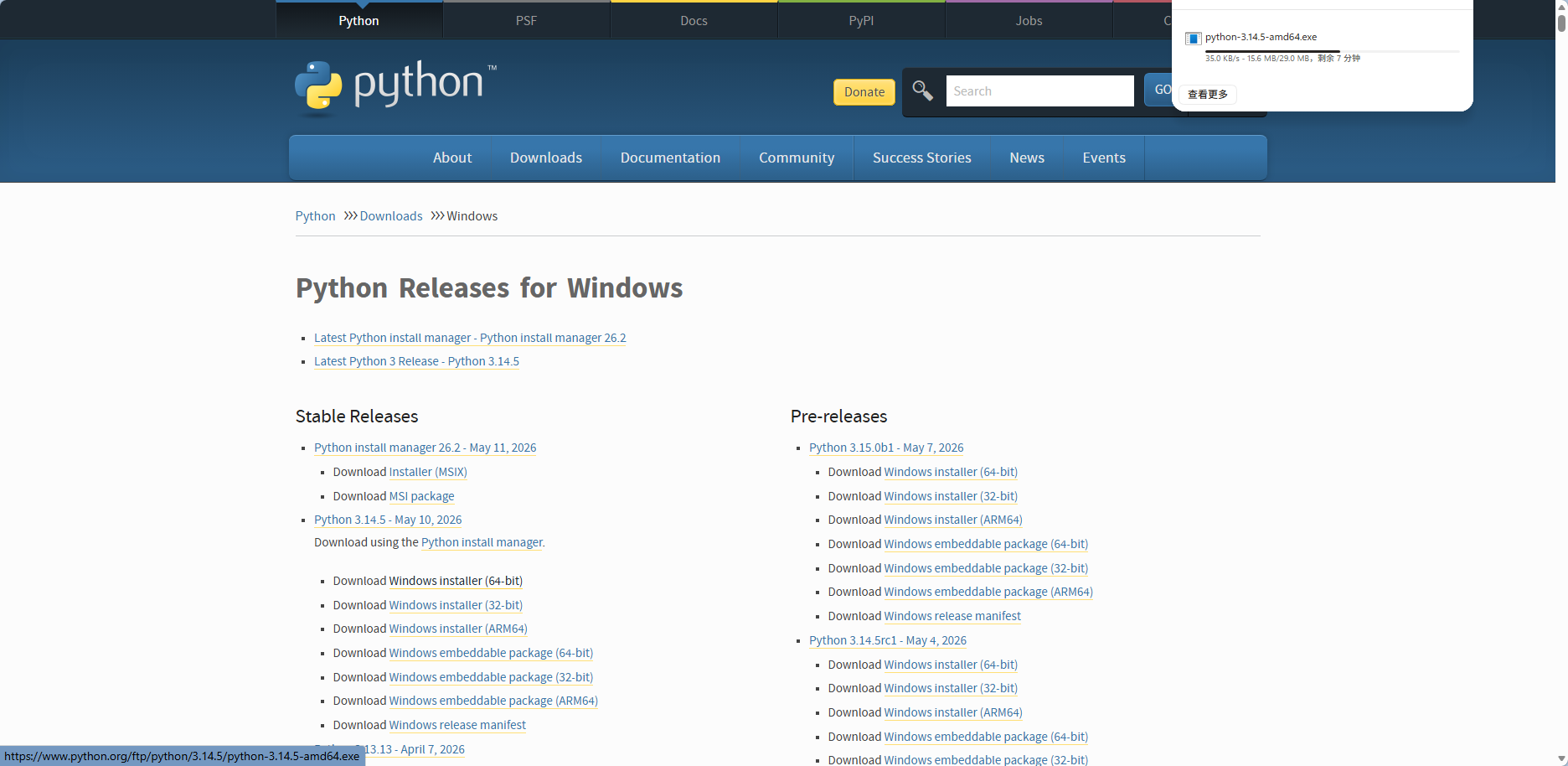
Task: Download 3.15.0b1 Windows embeddable package (64-bit)
Action: [986, 544]
